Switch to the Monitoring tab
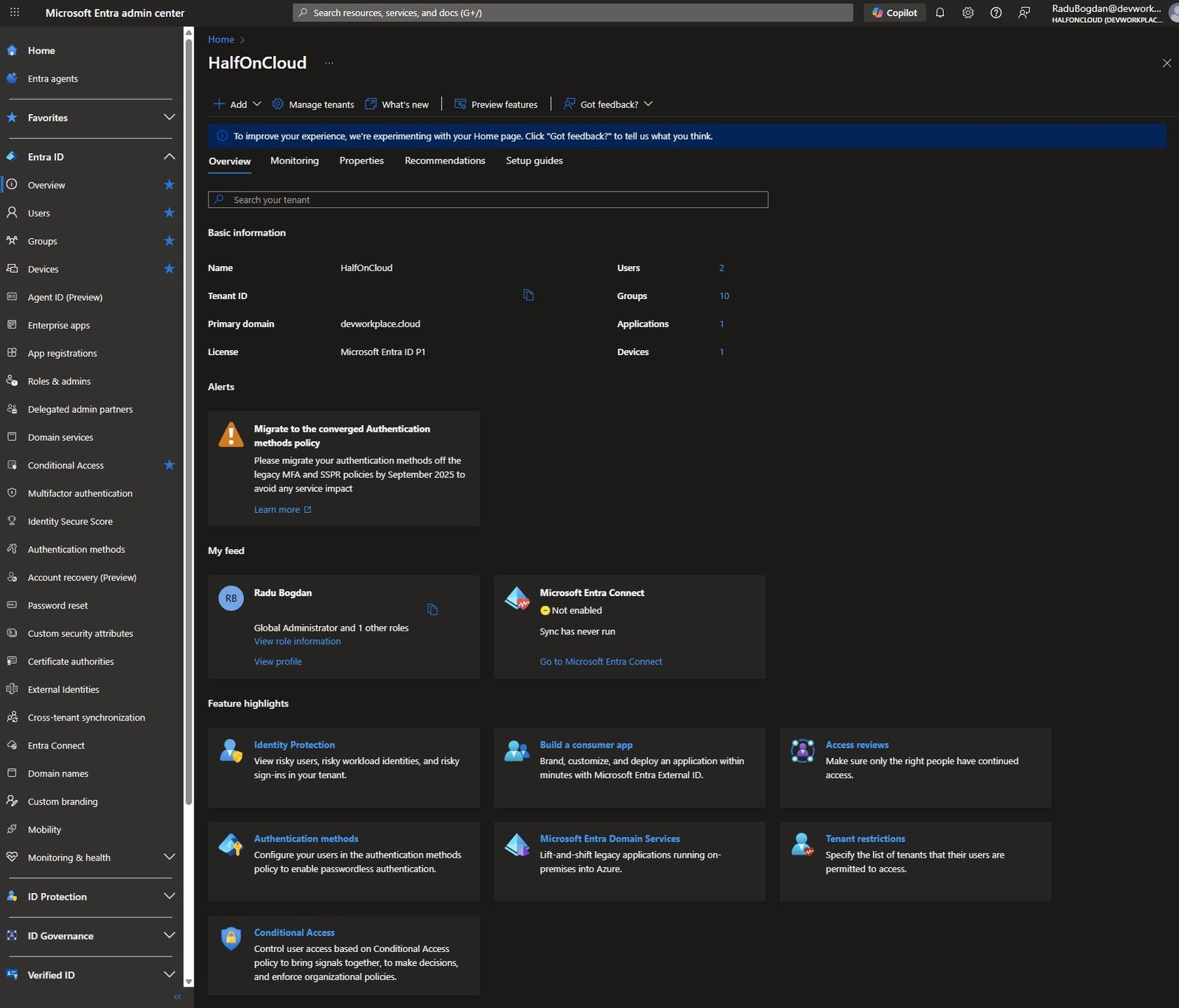The height and width of the screenshot is (1008, 1179). coord(294,161)
